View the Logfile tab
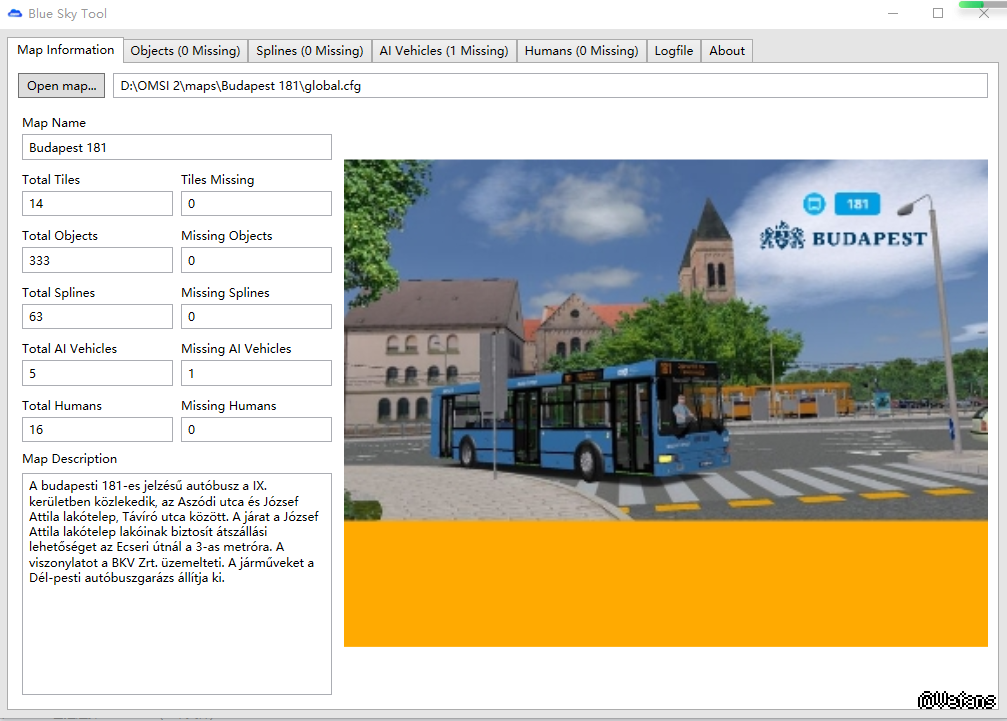Viewport: 1007px width, 721px height. coord(674,51)
